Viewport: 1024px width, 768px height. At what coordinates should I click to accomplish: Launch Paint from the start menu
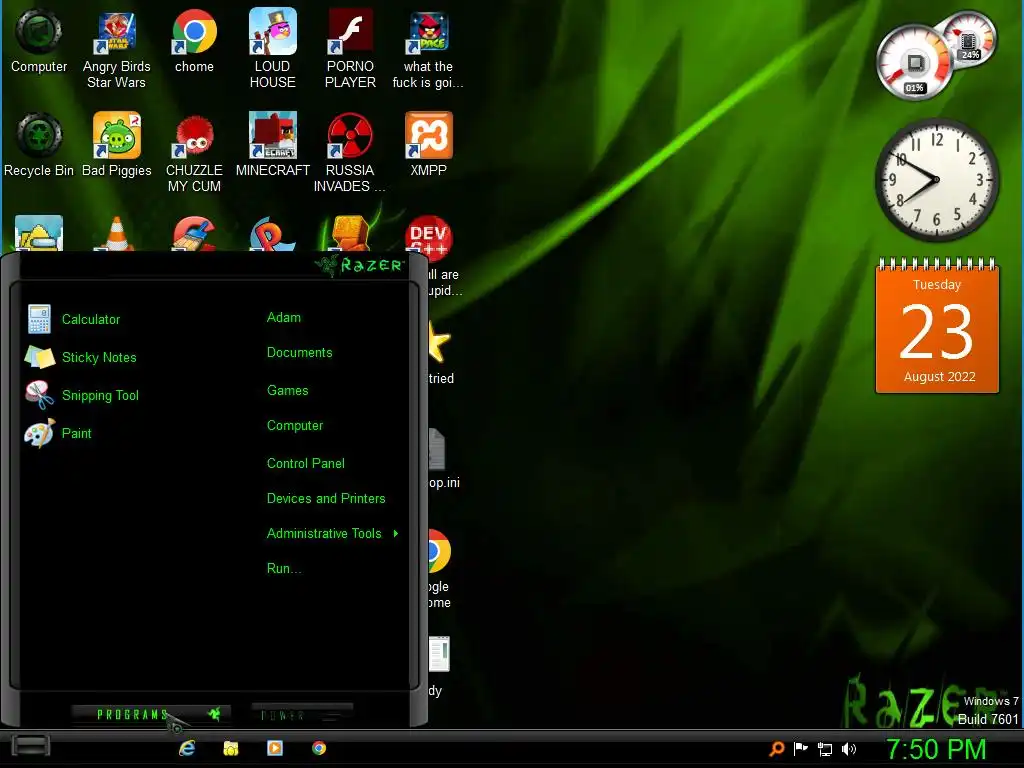[58, 433]
